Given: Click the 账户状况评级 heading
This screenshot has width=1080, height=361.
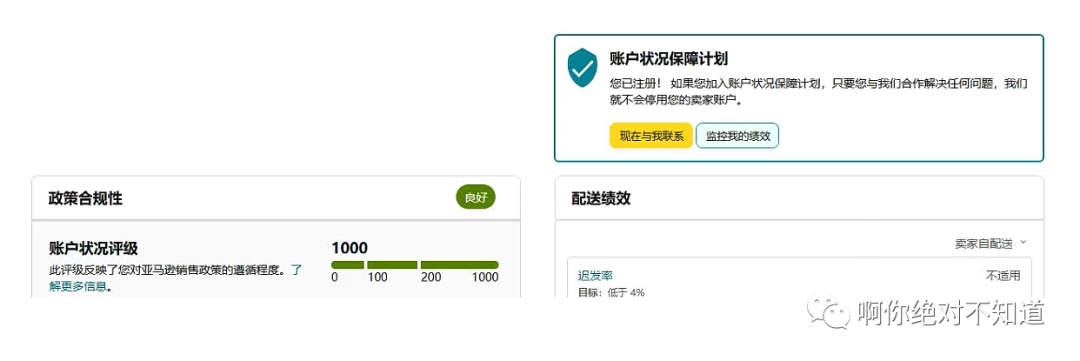Looking at the screenshot, I should [x=98, y=248].
